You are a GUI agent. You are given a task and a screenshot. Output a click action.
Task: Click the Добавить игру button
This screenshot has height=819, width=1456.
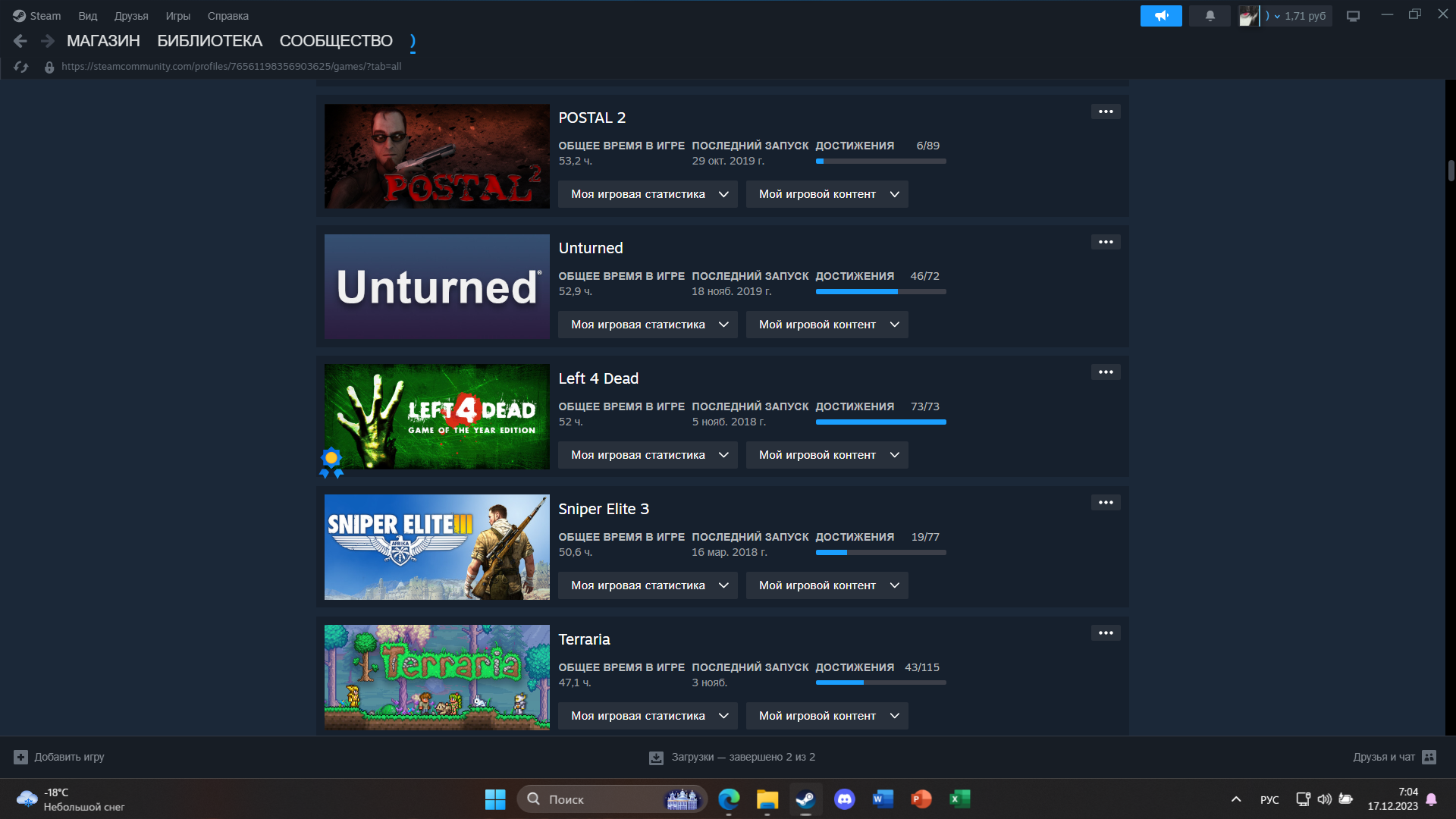[x=59, y=757]
